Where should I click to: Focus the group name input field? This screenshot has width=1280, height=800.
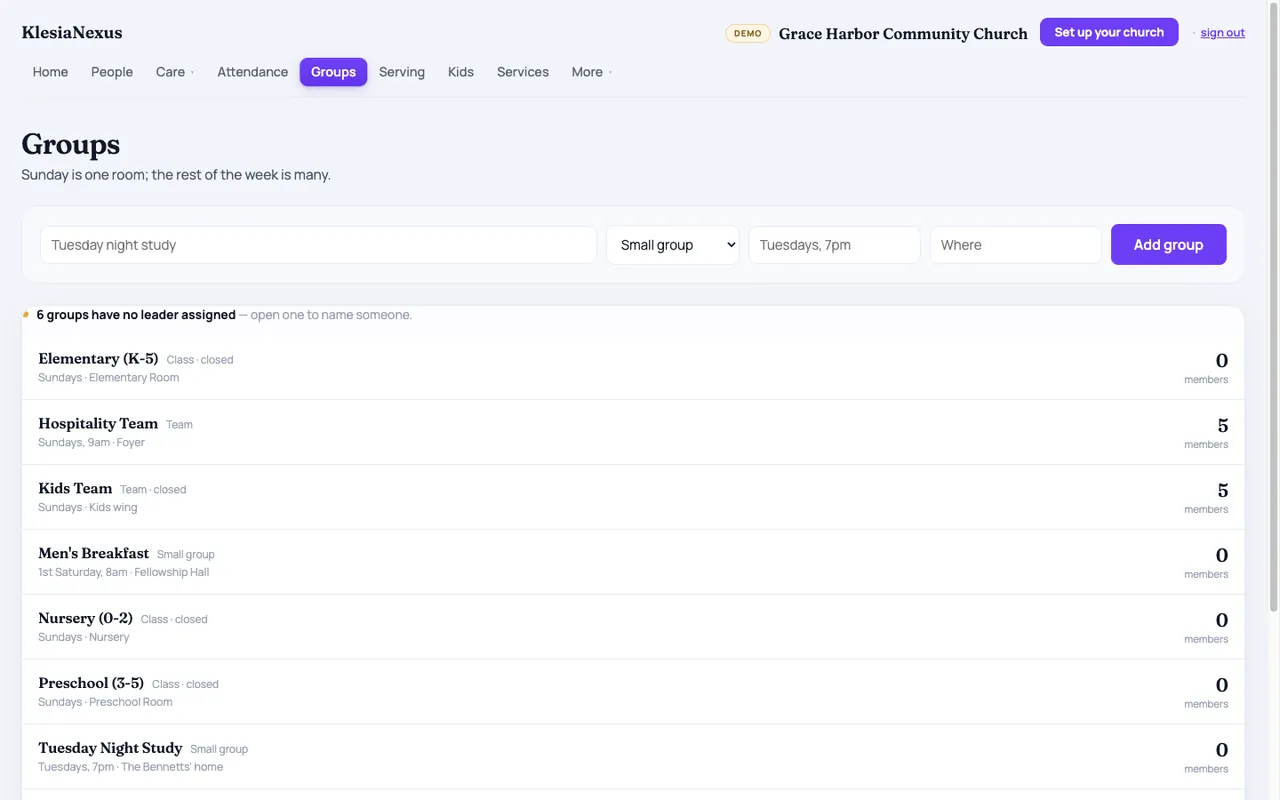tap(319, 245)
